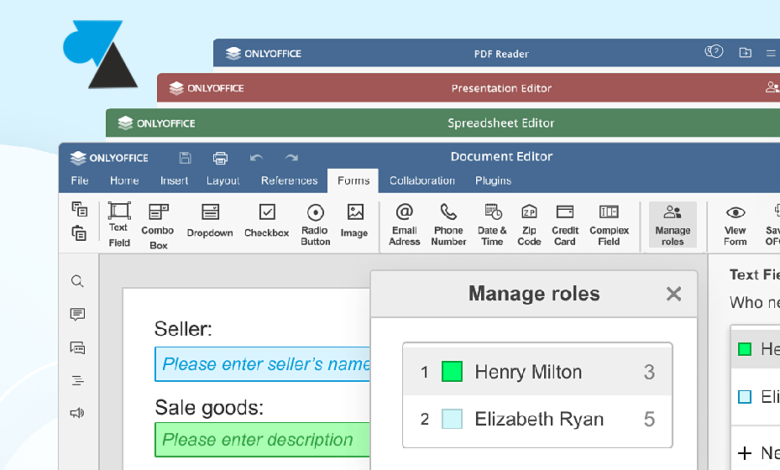
Task: Open the Search icon in left sidebar
Action: tap(77, 281)
